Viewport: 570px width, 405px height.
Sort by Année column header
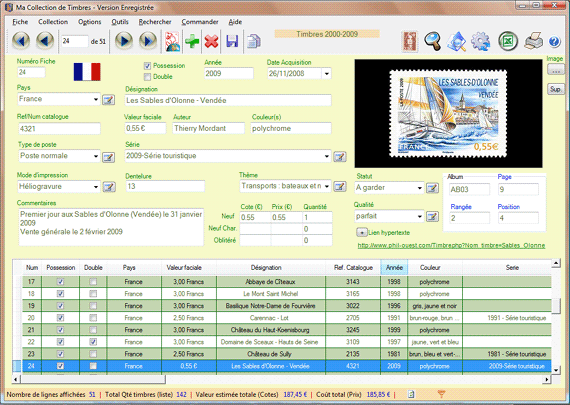point(394,268)
